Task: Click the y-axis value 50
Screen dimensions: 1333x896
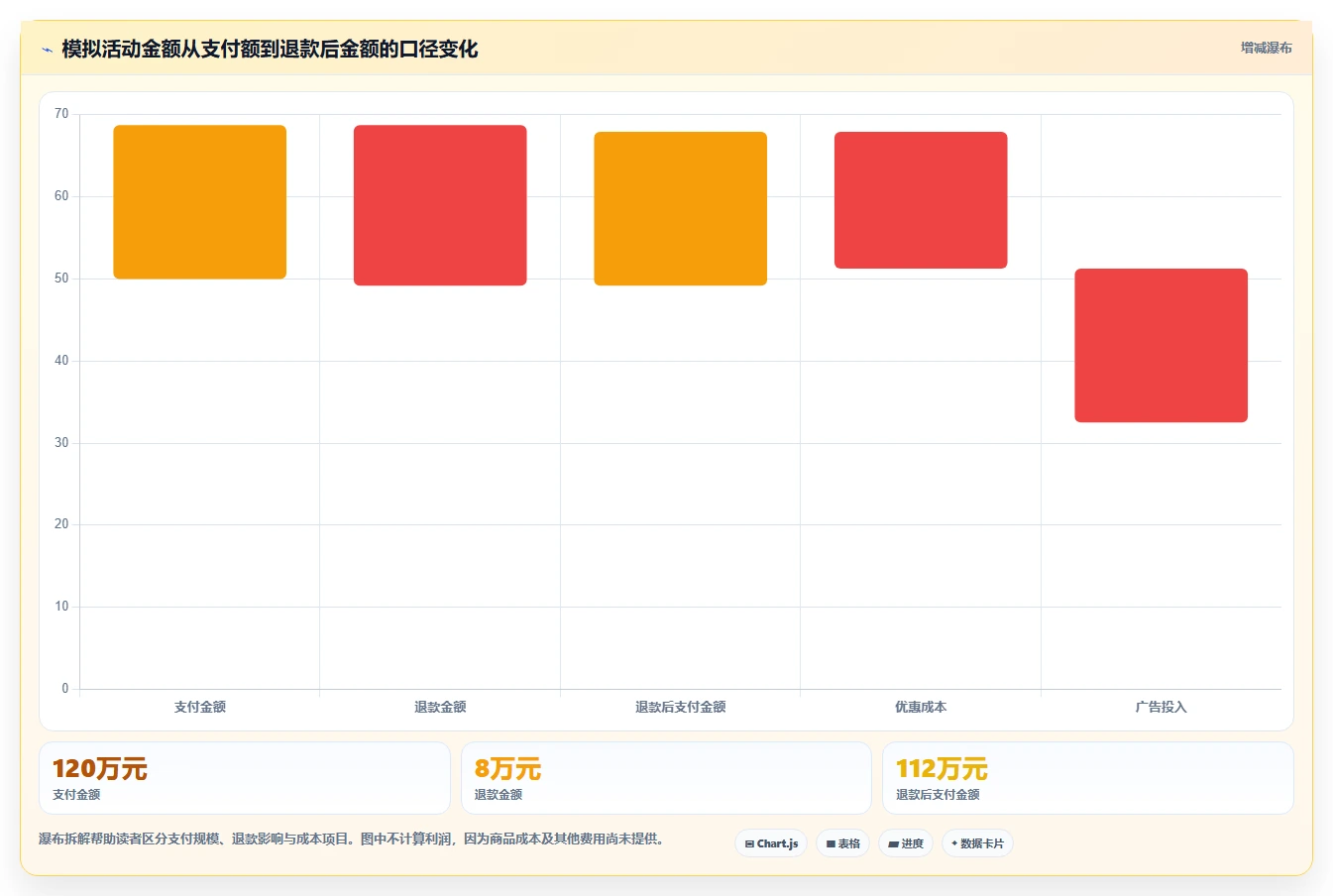Action: (61, 279)
